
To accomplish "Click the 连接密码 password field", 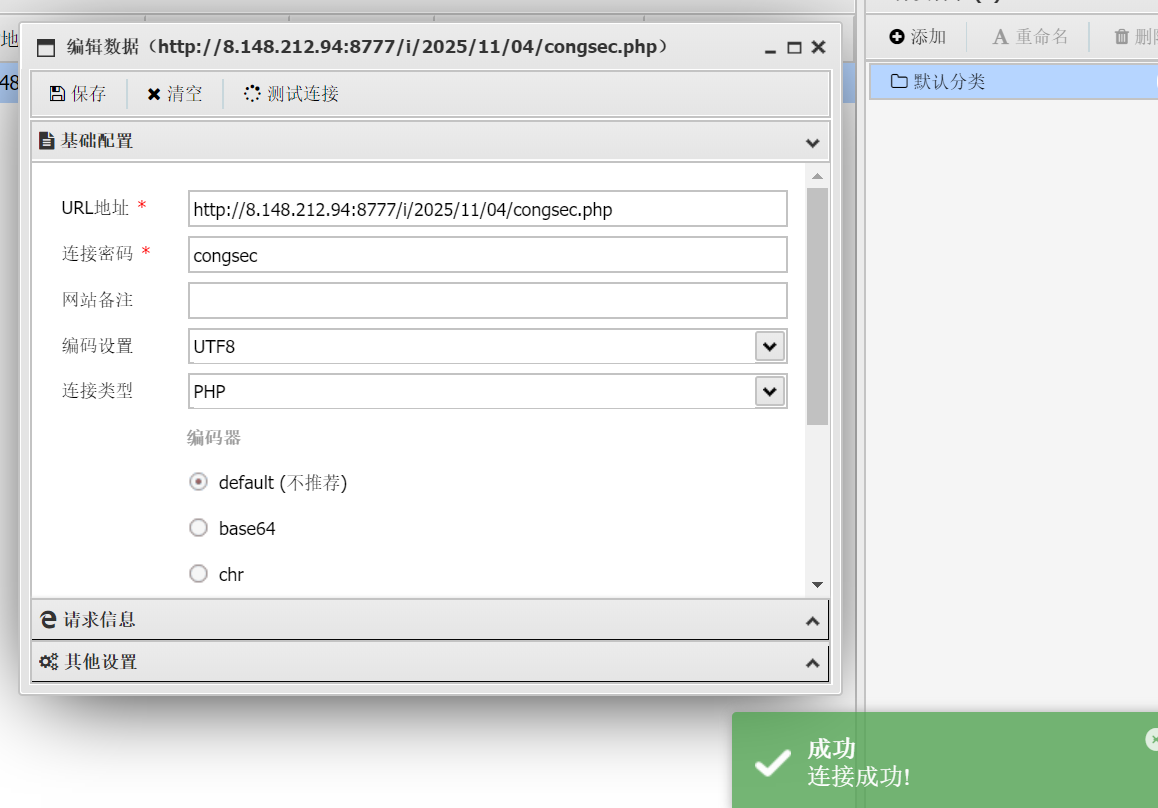I will coord(487,255).
